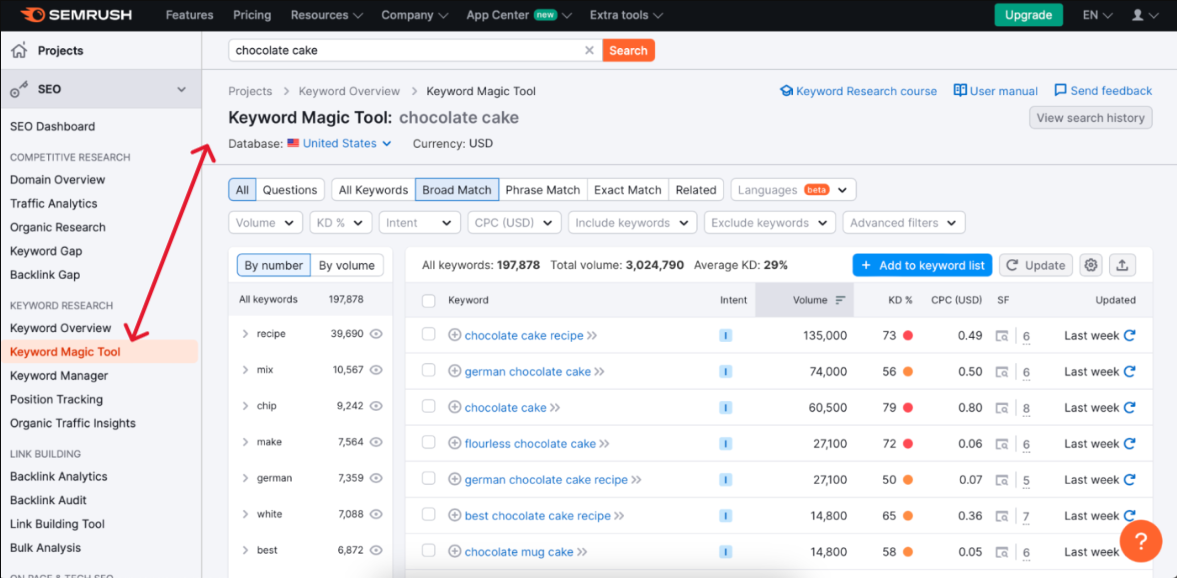Add chocolate mug cake via plus icon
Image resolution: width=1177 pixels, height=578 pixels.
[x=454, y=552]
